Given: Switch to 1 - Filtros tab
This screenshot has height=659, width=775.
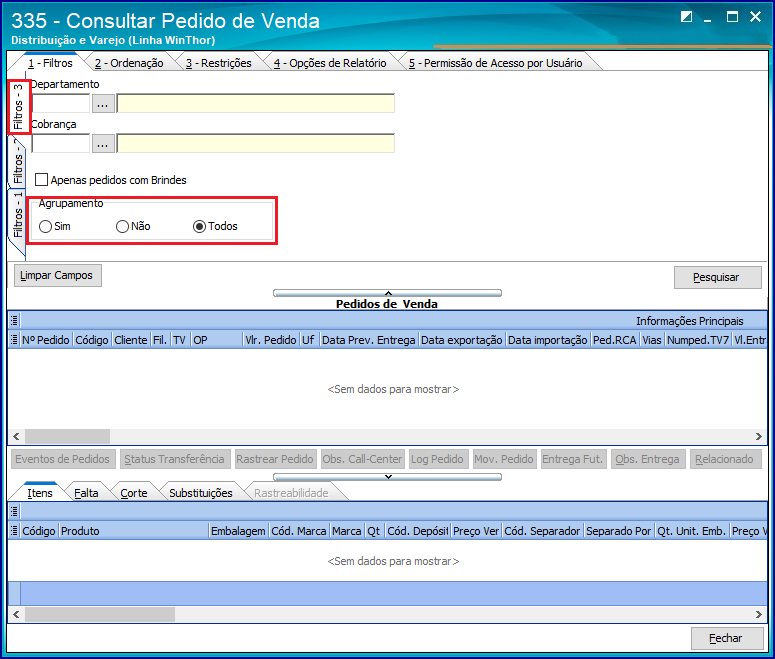Looking at the screenshot, I should pos(50,63).
